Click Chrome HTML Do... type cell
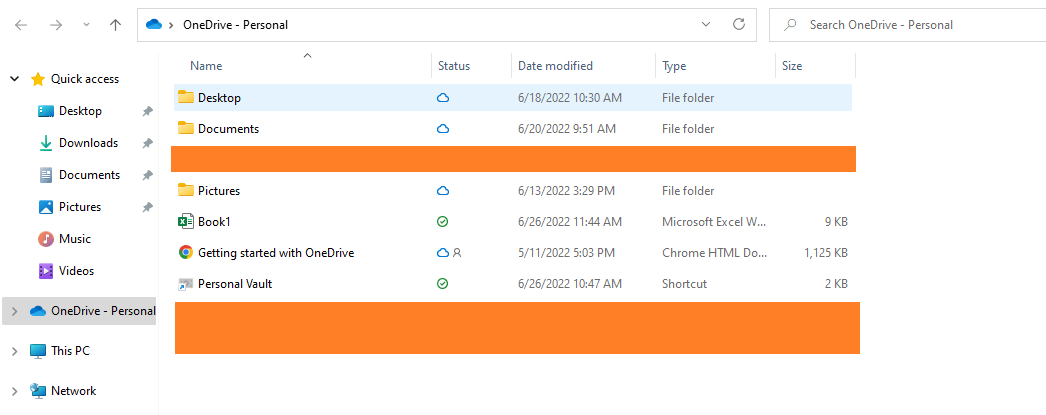The width and height of the screenshot is (1046, 415). pyautogui.click(x=714, y=253)
